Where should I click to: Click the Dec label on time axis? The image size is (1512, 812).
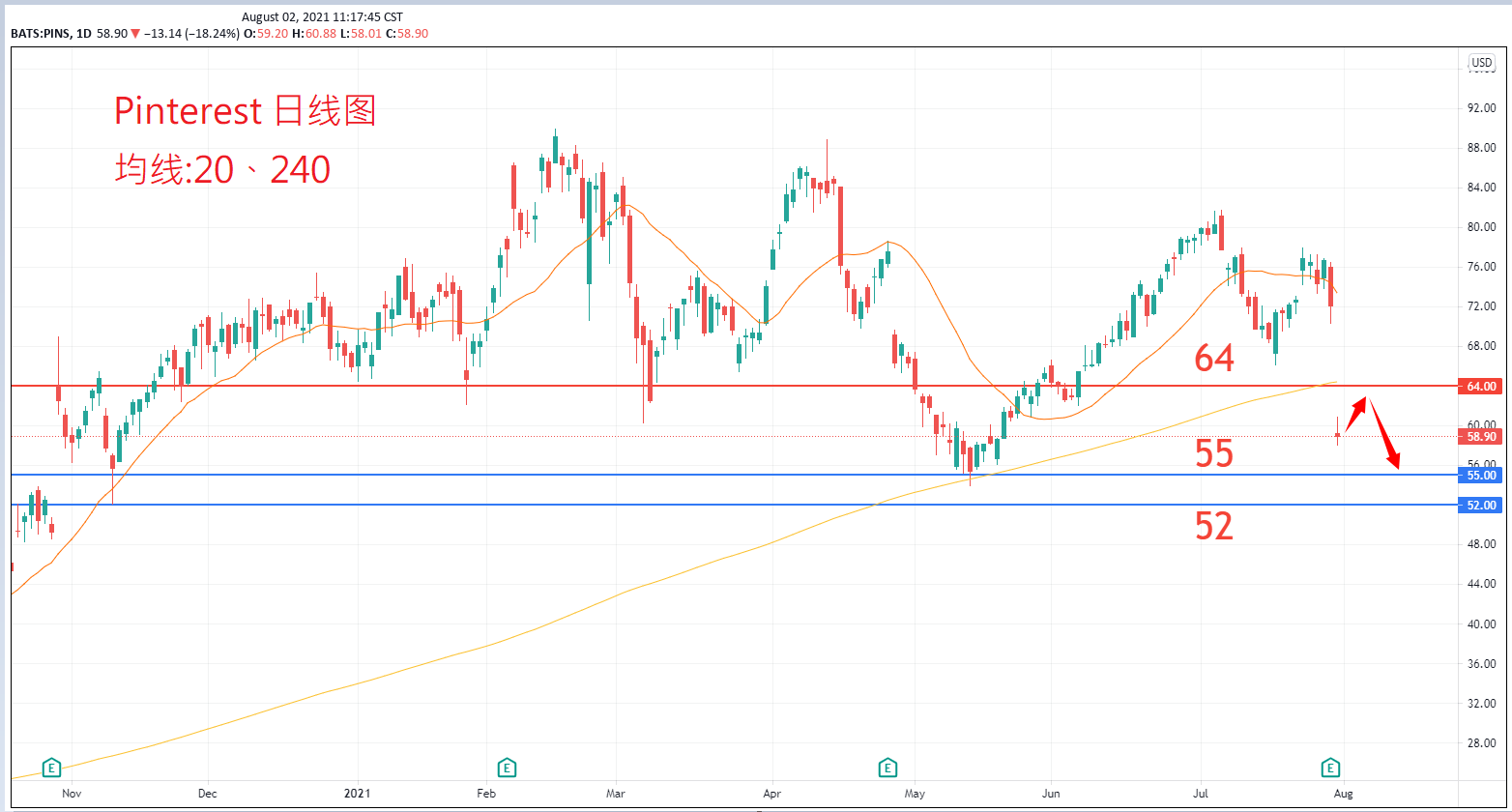point(208,793)
